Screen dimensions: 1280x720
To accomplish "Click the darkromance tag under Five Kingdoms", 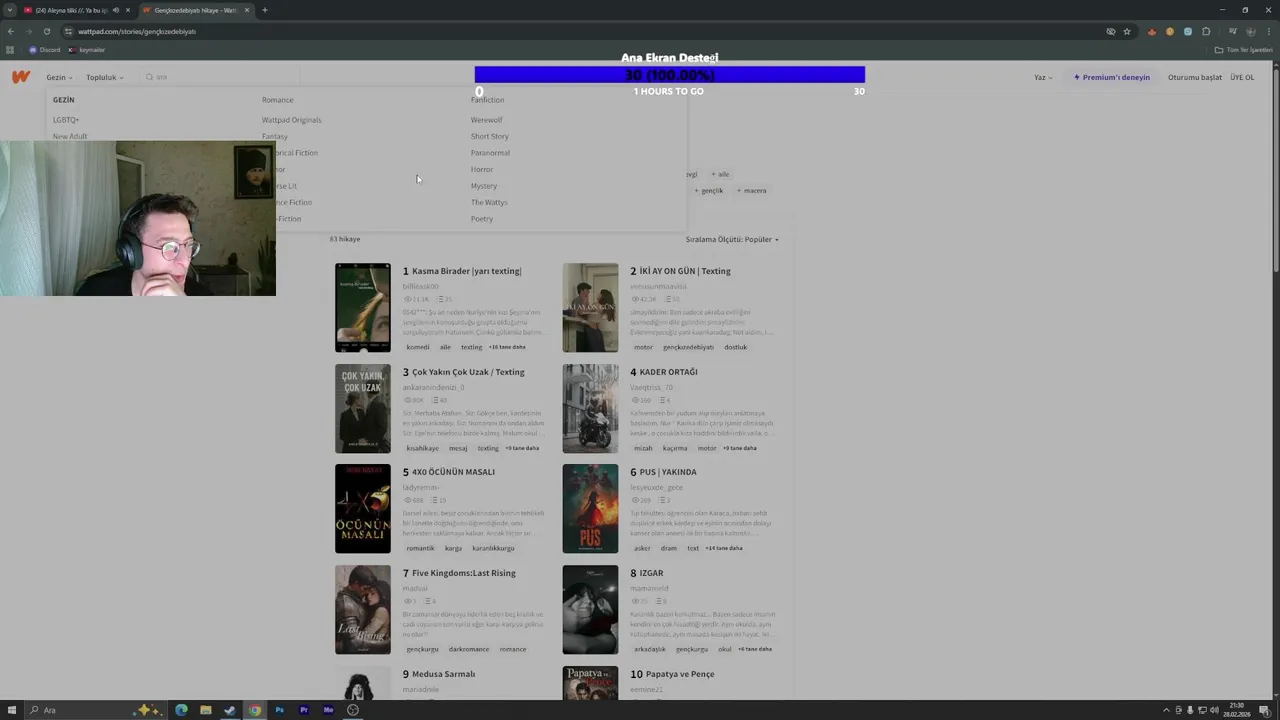I will (469, 649).
